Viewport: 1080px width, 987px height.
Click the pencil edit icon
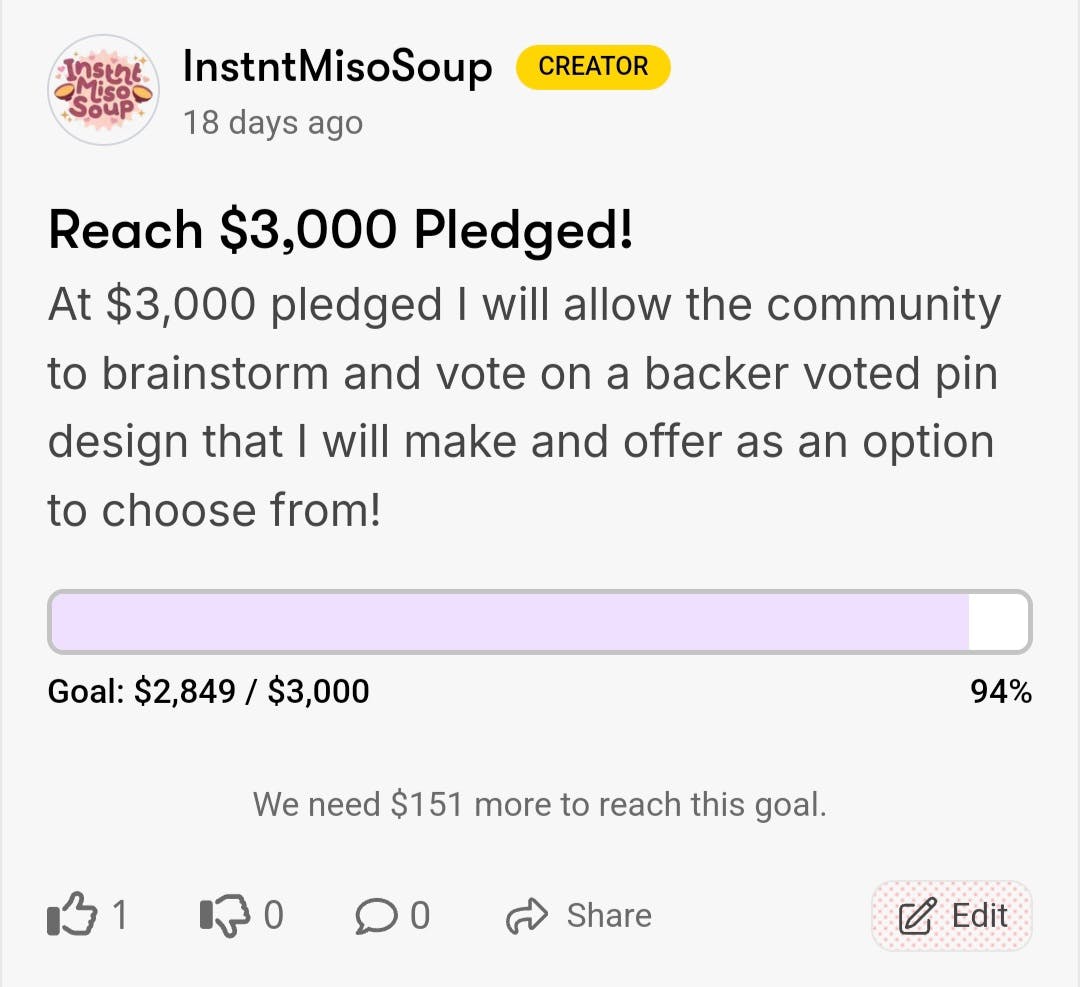[916, 916]
